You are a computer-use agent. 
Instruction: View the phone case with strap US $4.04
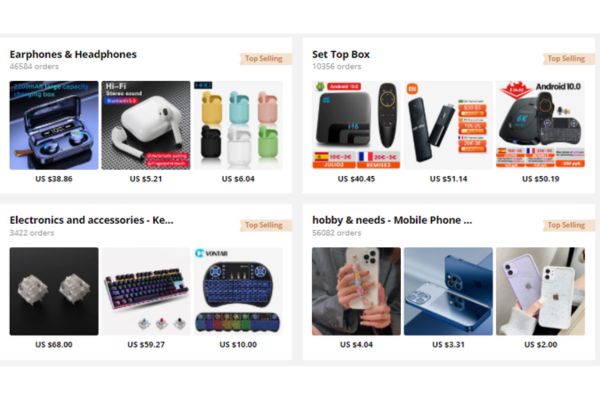pos(356,291)
